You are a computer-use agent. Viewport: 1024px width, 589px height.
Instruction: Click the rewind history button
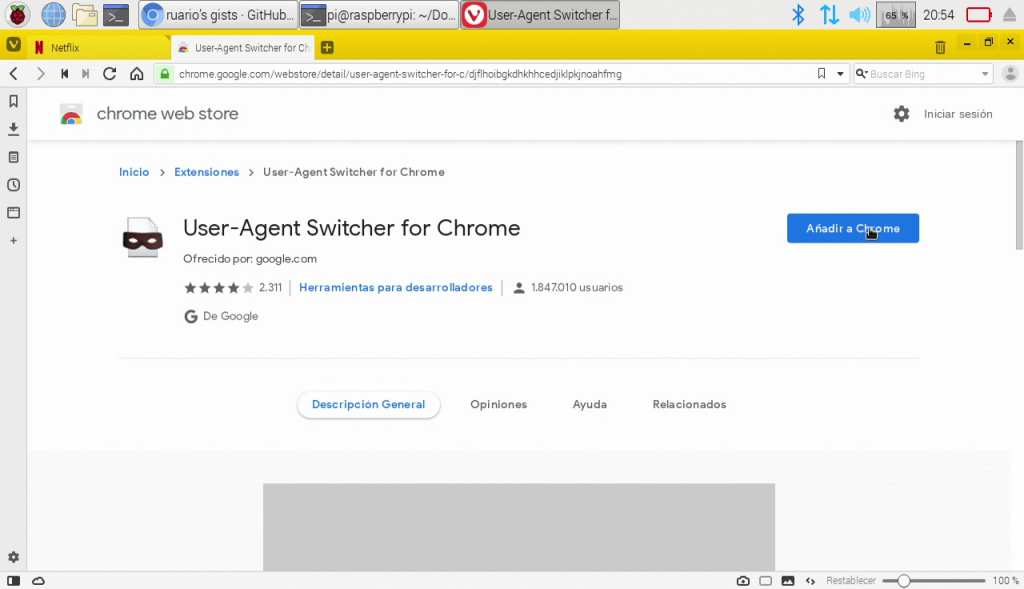tap(64, 74)
